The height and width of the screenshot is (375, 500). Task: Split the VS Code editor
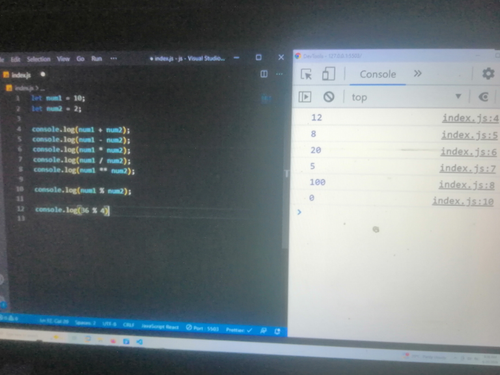(x=264, y=74)
